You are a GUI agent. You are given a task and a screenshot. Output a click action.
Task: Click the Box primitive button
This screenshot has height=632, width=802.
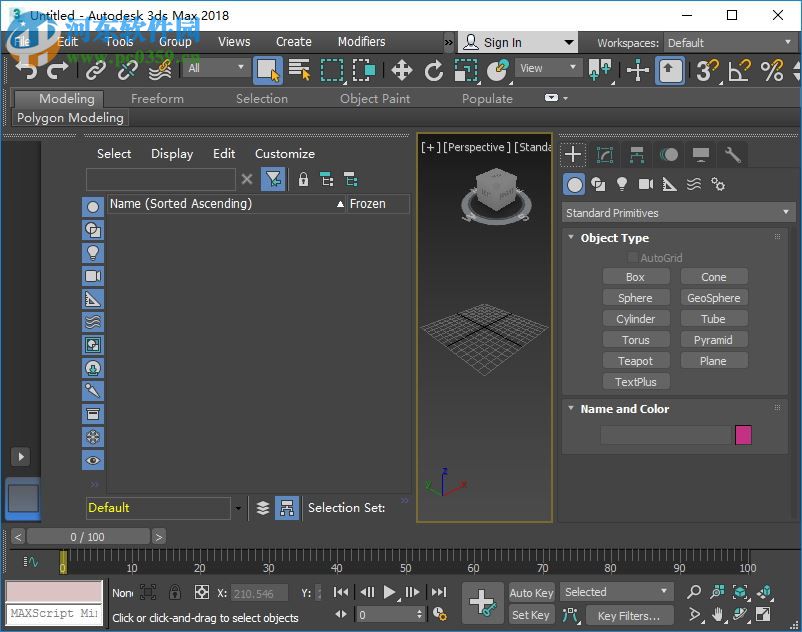click(x=636, y=276)
